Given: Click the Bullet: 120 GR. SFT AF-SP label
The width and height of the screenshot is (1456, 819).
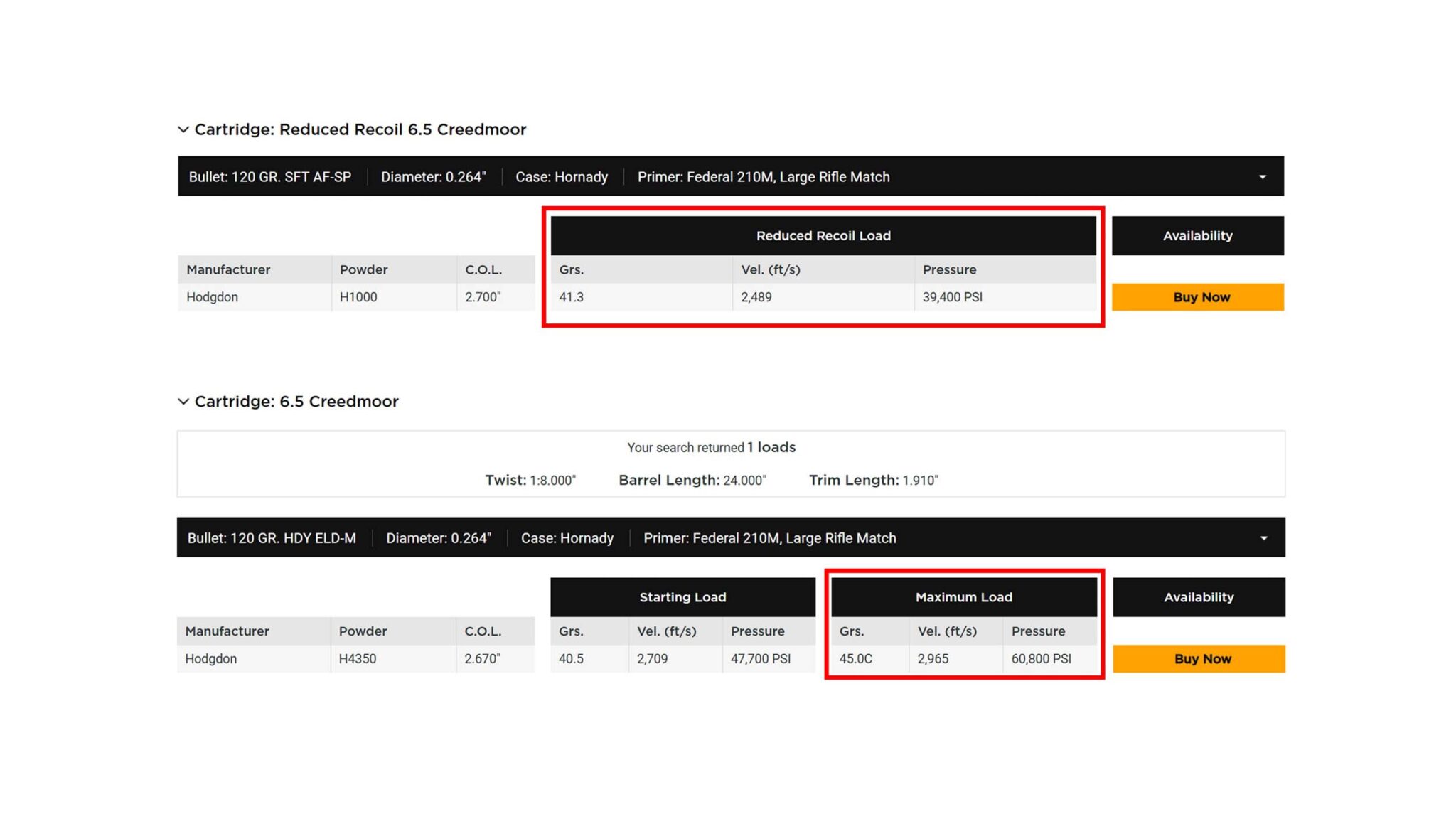Looking at the screenshot, I should [x=270, y=177].
